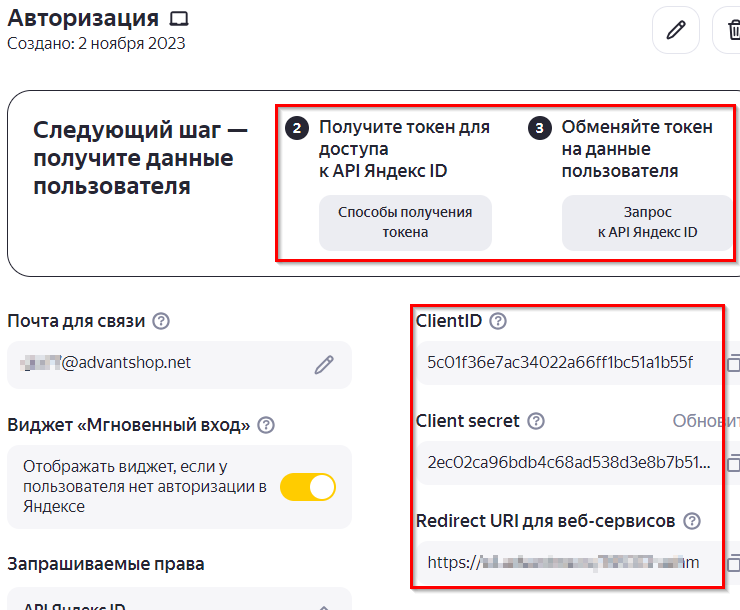Copy the Client secret value
740x610 pixels.
[733, 463]
